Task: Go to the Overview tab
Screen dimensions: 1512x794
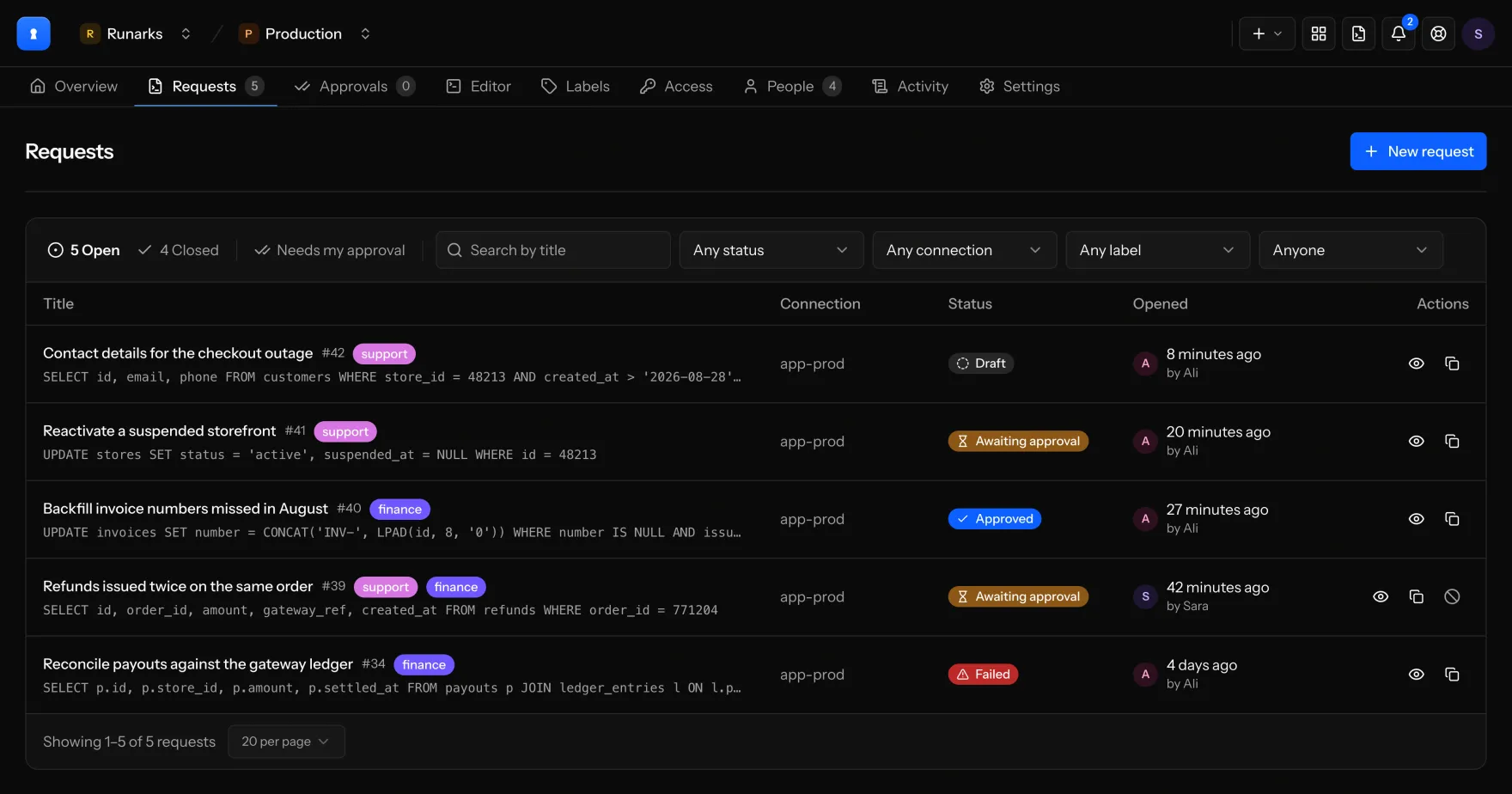Action: (74, 86)
